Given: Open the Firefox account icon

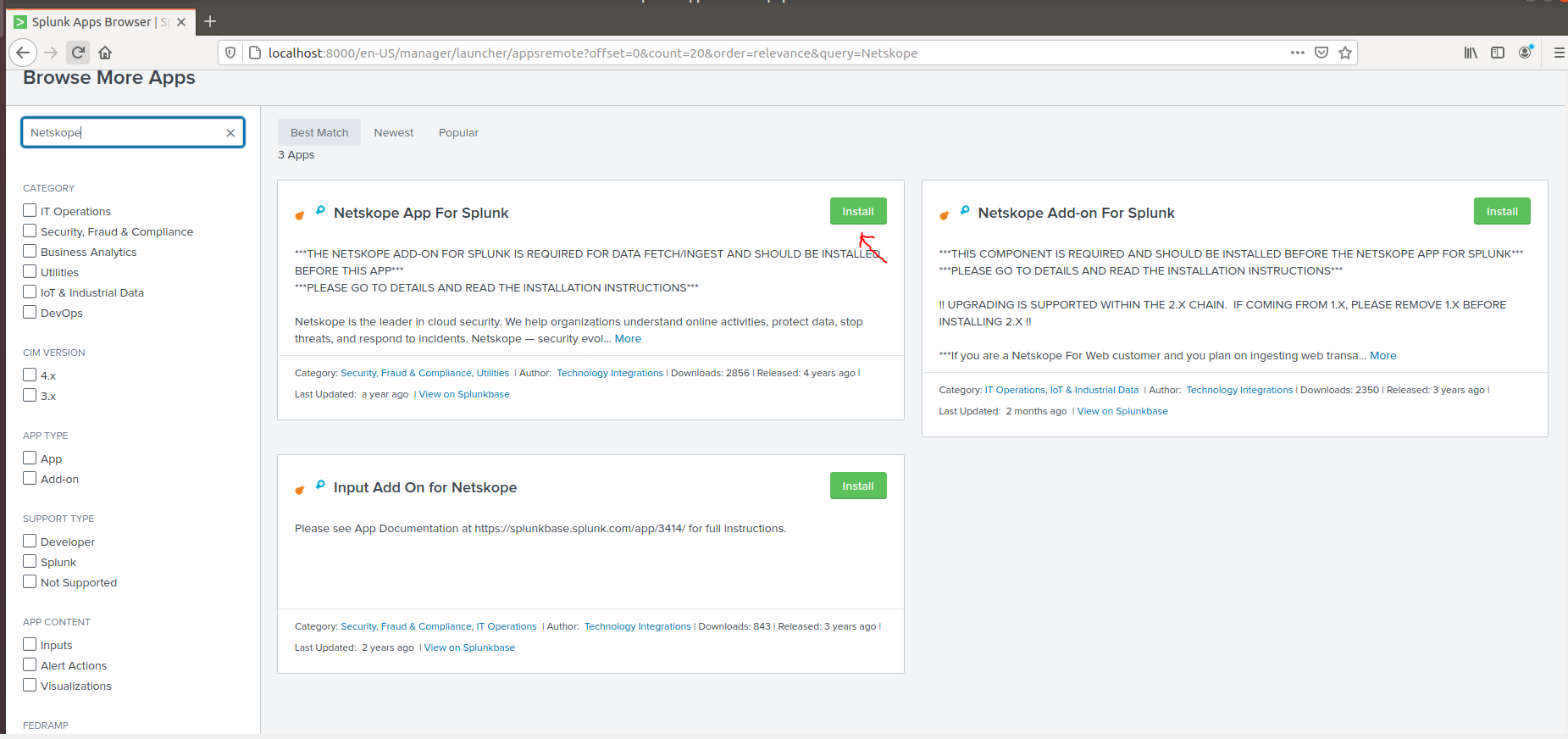Looking at the screenshot, I should point(1525,53).
